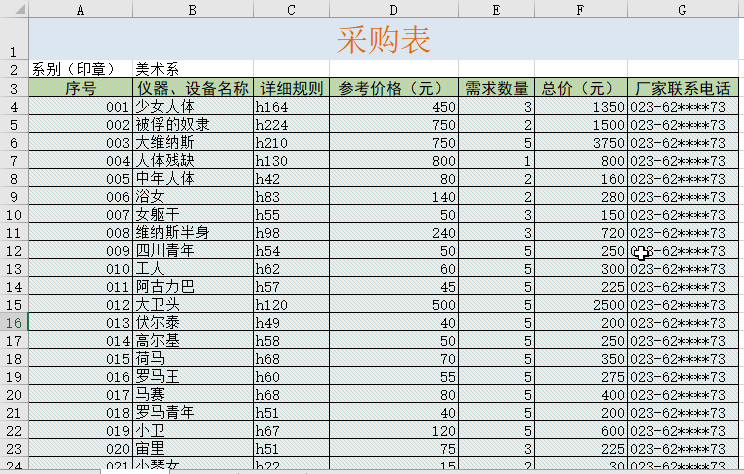Click the 仪器、设备名称 header cell
Viewport: 744px width, 474px height.
[x=192, y=88]
